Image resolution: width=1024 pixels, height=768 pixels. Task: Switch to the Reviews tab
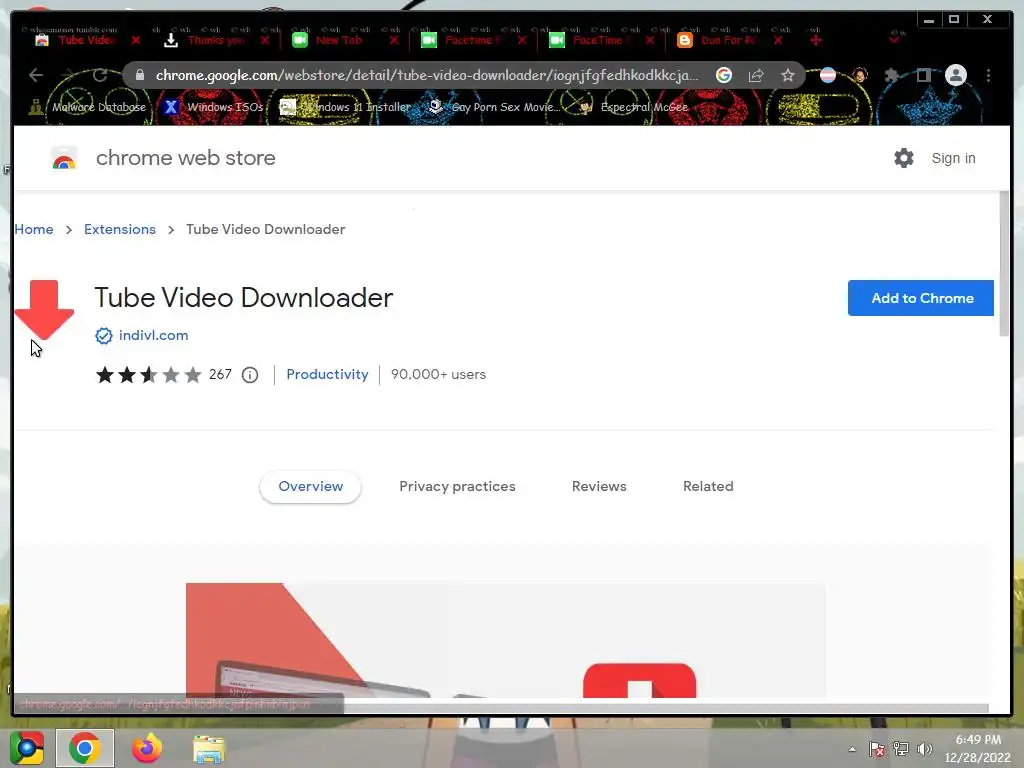(599, 487)
